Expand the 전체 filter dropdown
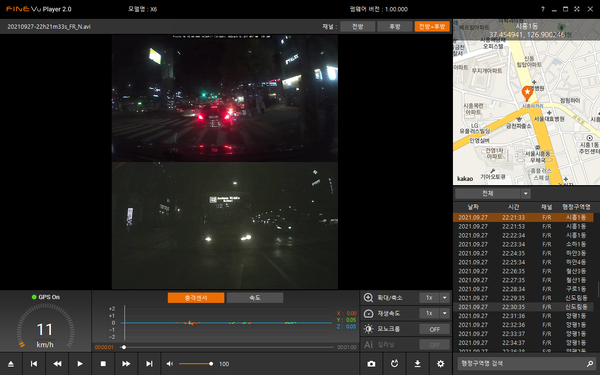The image size is (600, 375). pyautogui.click(x=525, y=194)
